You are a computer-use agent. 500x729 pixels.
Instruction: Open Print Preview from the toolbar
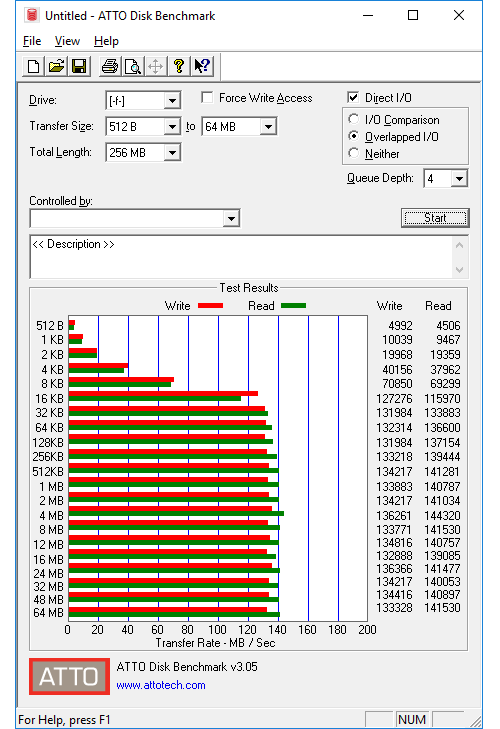click(x=133, y=66)
